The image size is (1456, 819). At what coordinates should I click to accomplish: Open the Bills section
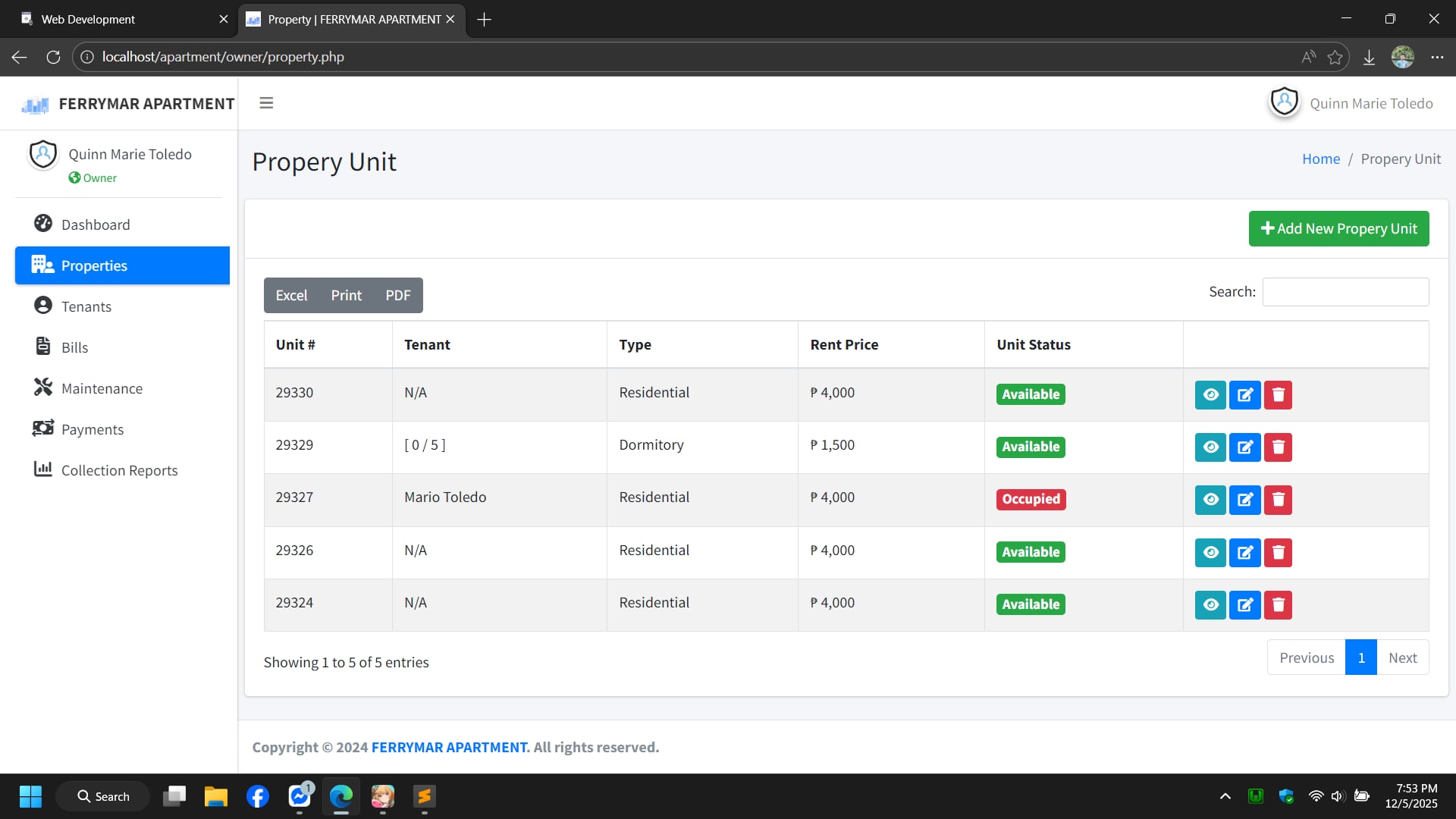(74, 347)
